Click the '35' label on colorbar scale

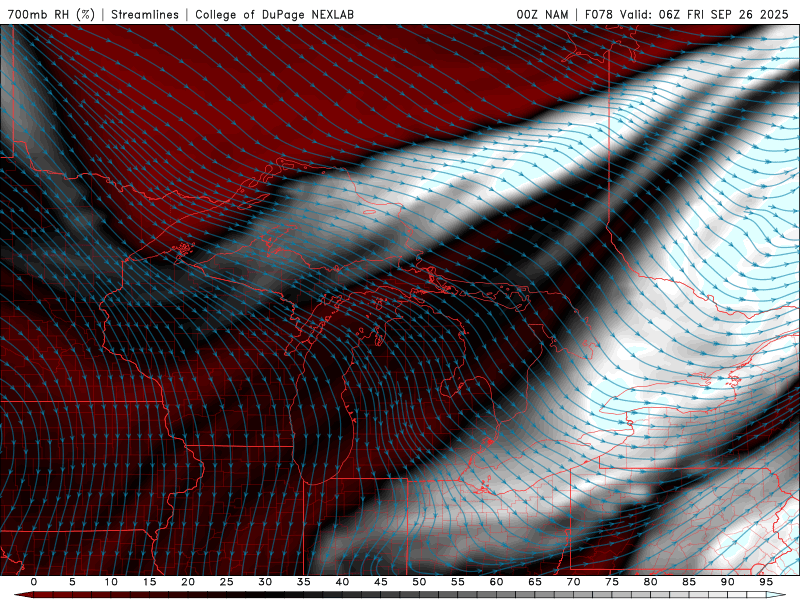304,582
